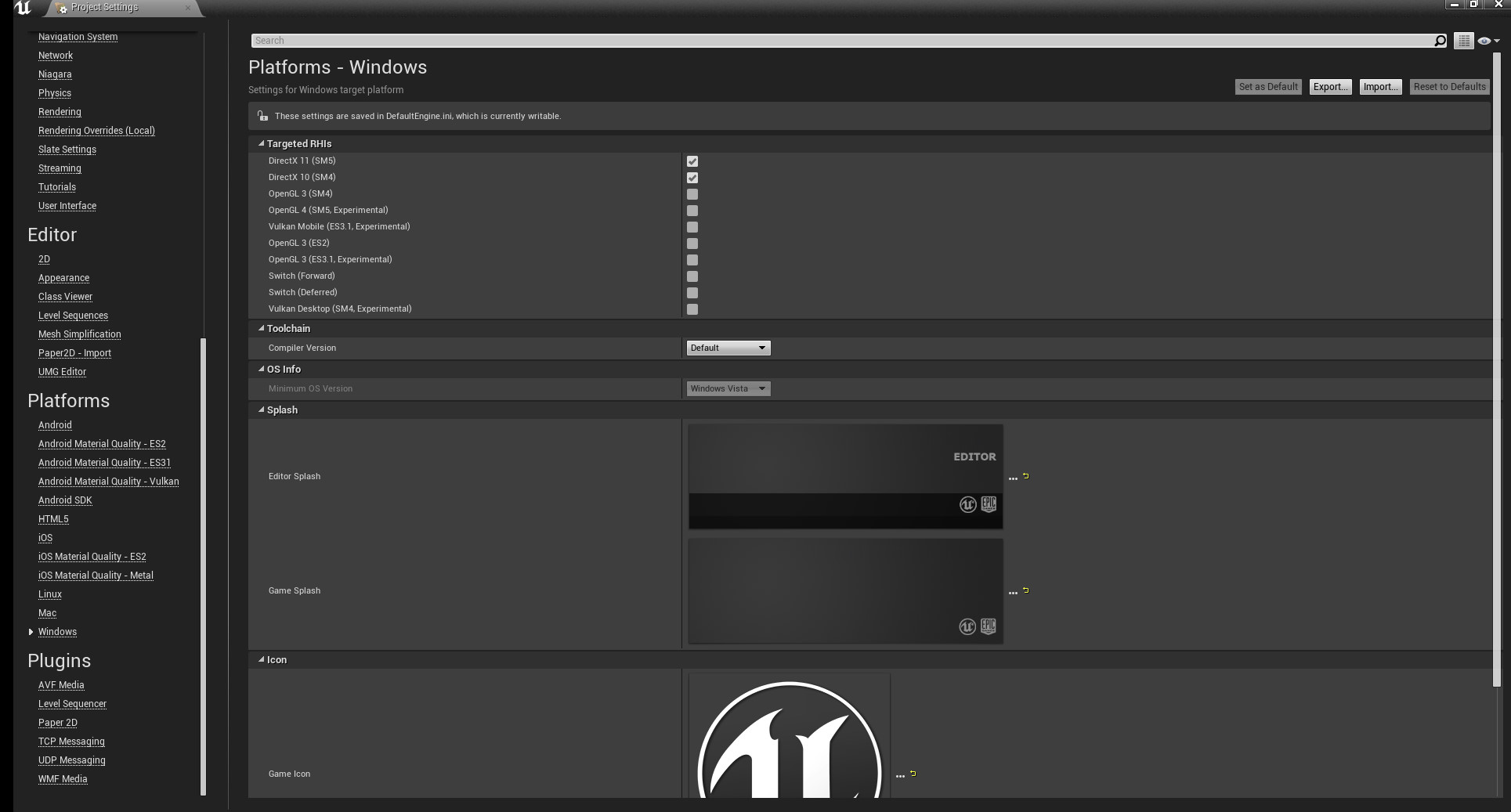Click the Game Icon browse ellipsis
This screenshot has width=1511, height=812.
(x=900, y=776)
